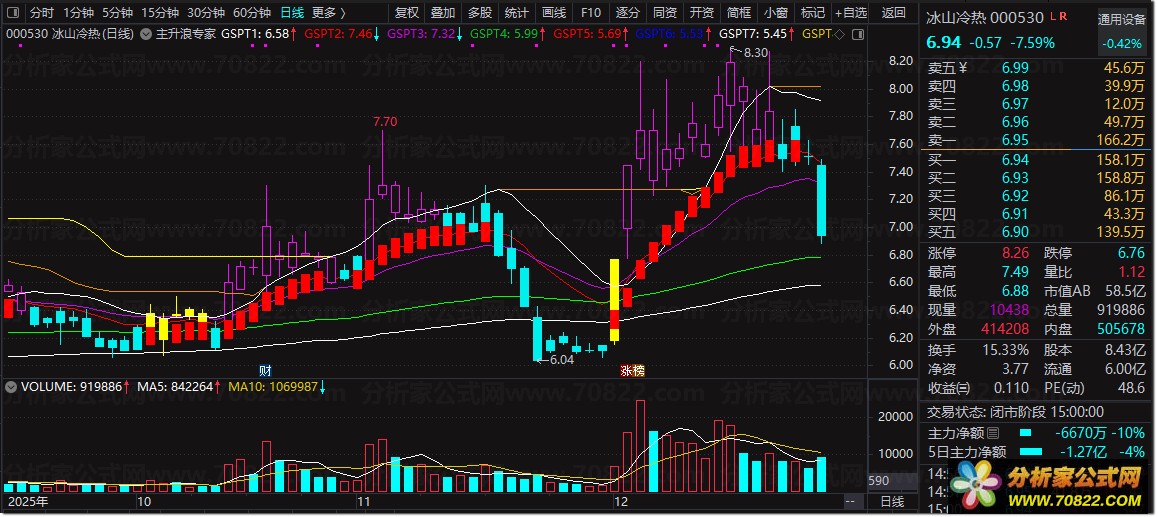
Task: Click the 5日主力净额 row
Action: point(1038,452)
